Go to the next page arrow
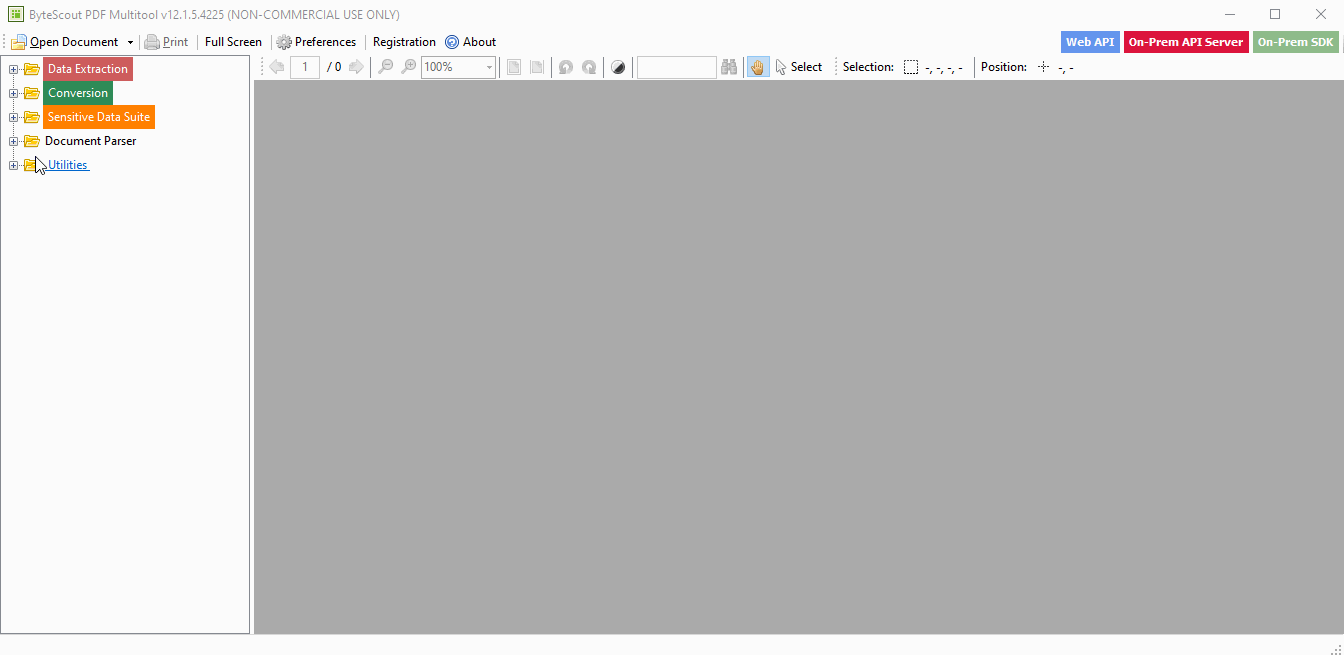Screen dimensions: 1344x655 point(356,67)
